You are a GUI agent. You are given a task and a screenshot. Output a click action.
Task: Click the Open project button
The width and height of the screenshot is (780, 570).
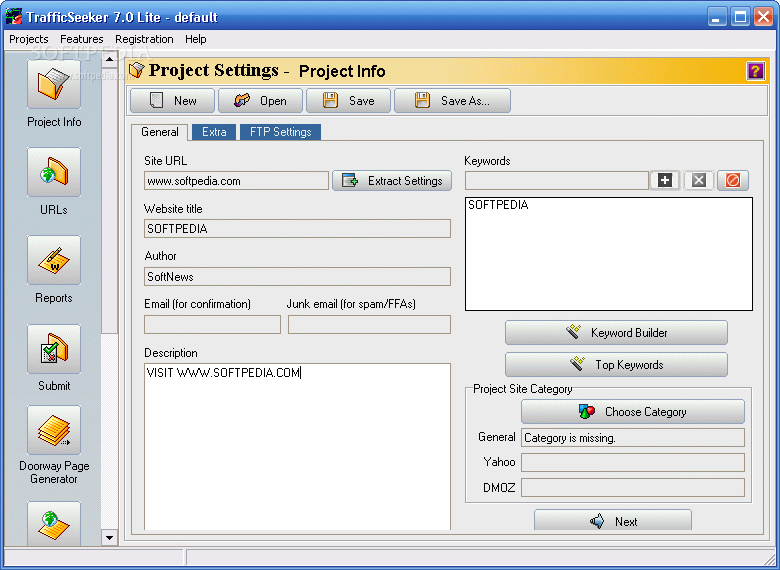click(260, 101)
